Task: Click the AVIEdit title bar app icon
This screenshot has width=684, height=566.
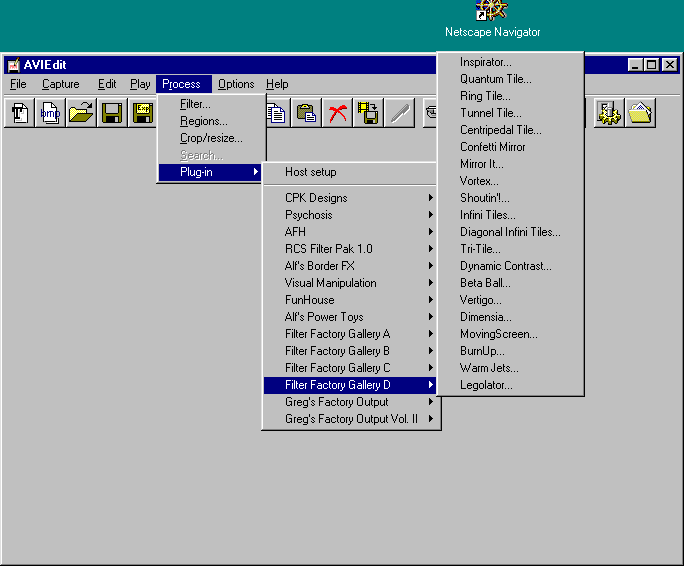Action: pos(14,65)
